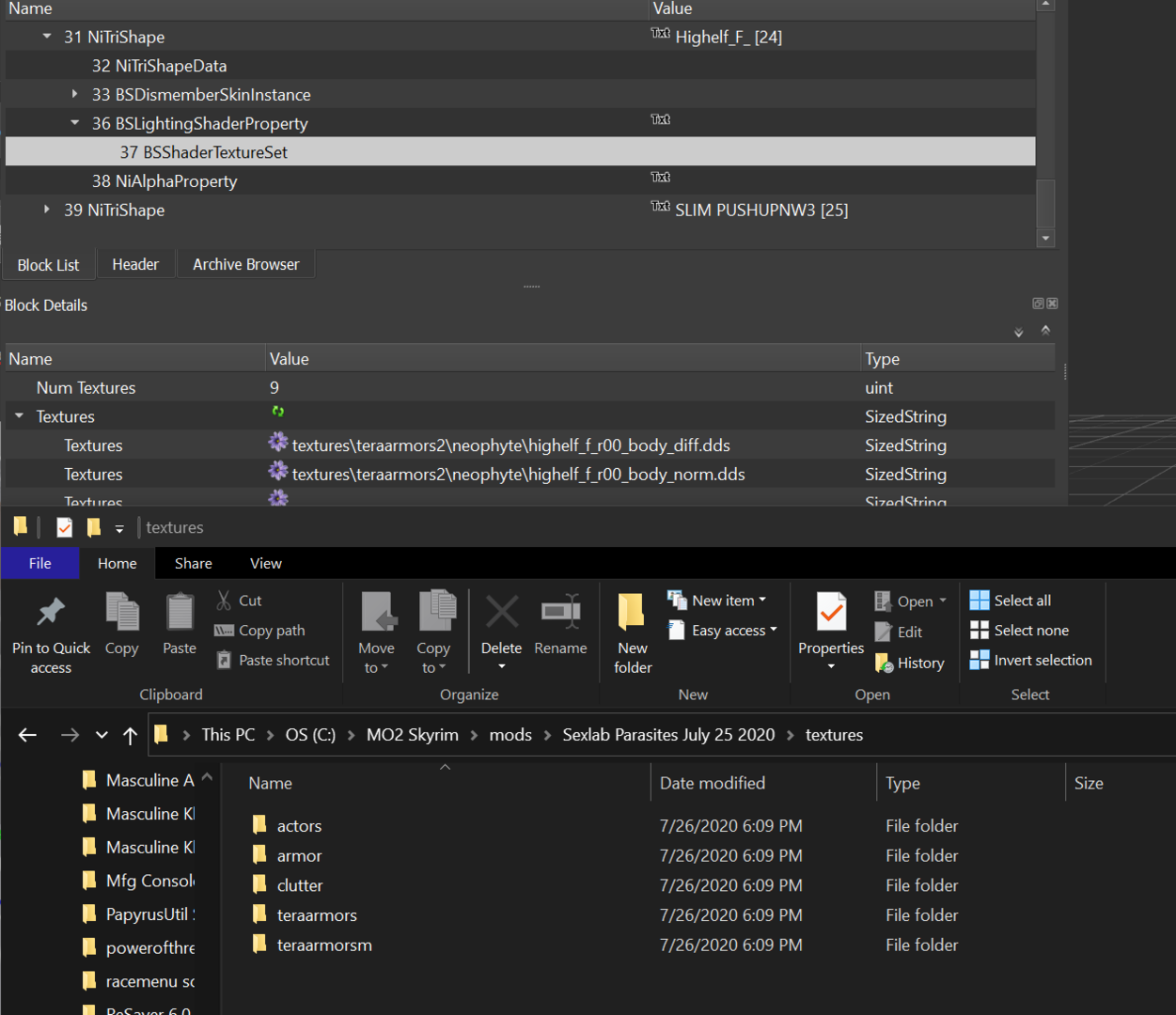Click mods in the address breadcrumb
Image resolution: width=1176 pixels, height=1015 pixels.
point(510,735)
